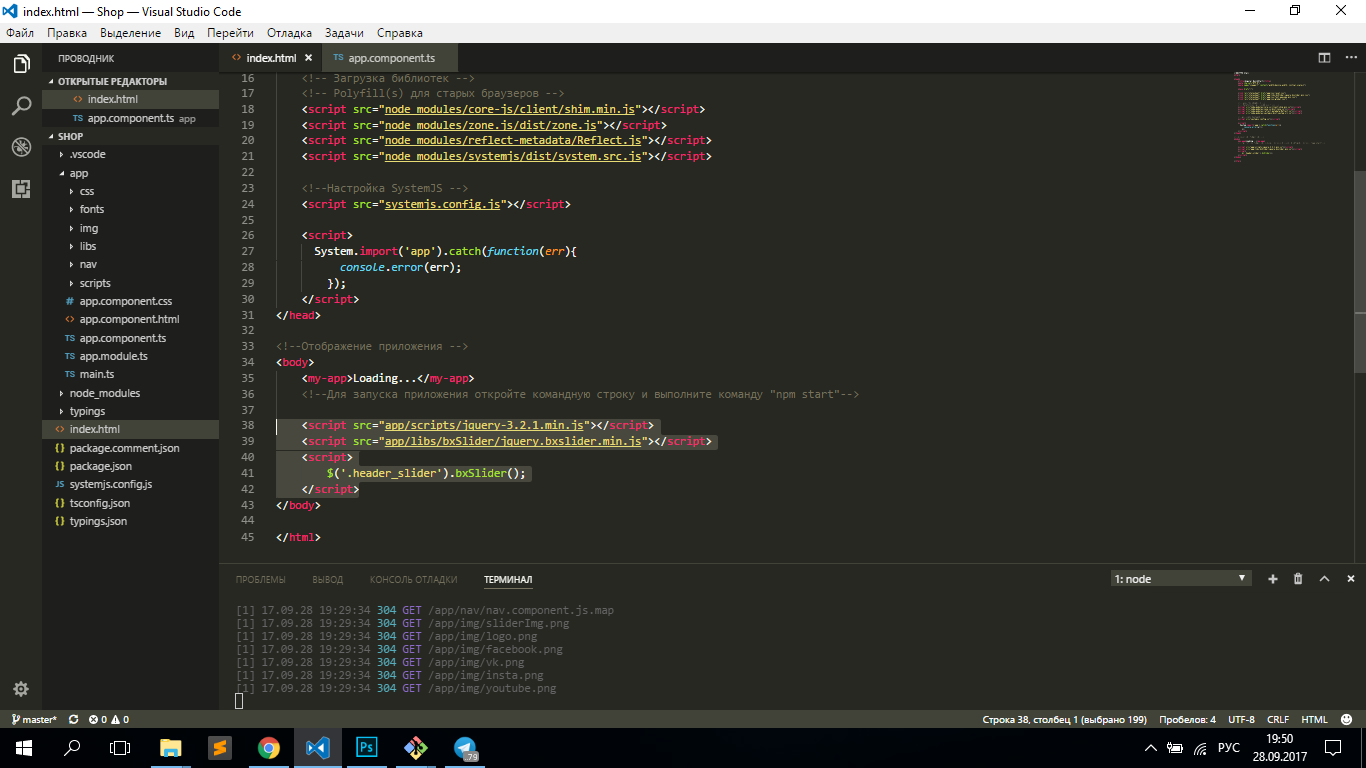Open the Manage gear icon
This screenshot has width=1366, height=768.
point(21,689)
